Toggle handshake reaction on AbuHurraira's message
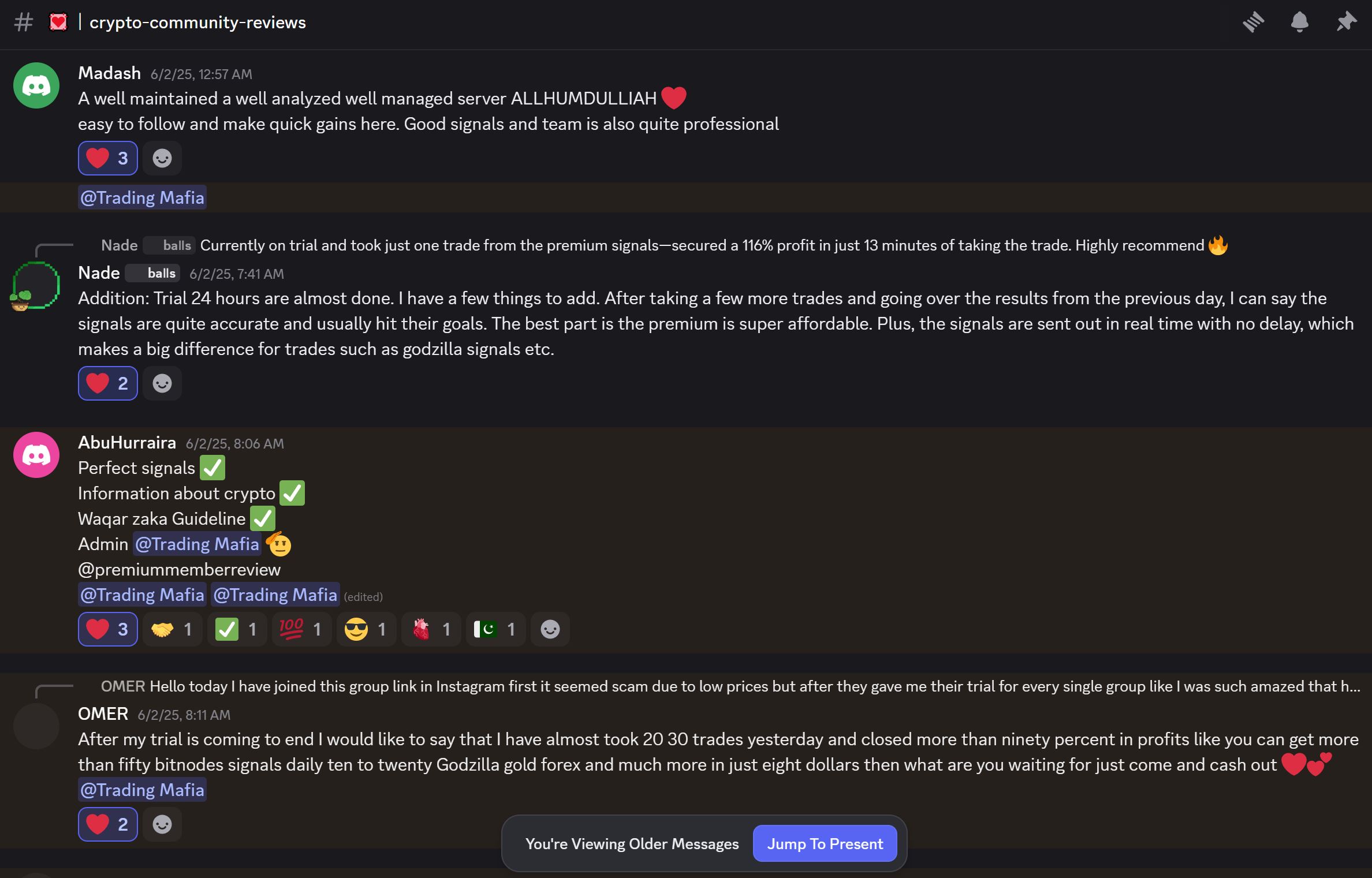Screen dimensions: 1372x878 point(172,629)
